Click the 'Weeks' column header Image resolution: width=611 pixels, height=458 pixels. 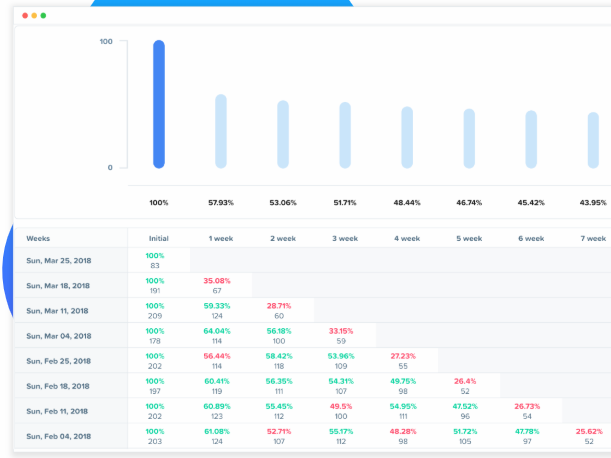39,239
